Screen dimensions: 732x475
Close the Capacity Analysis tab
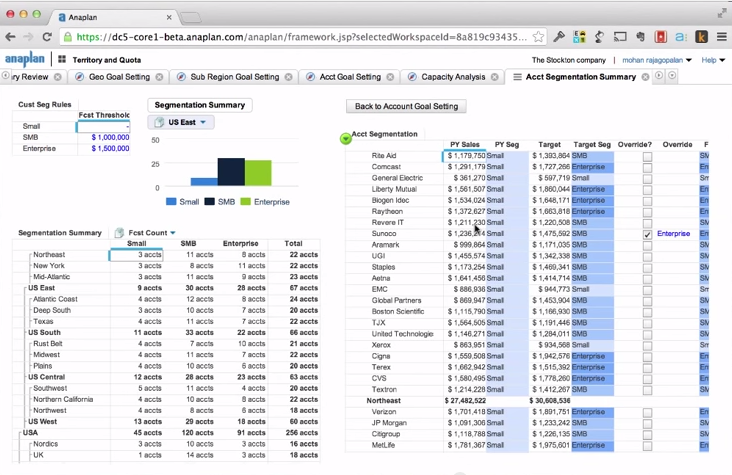[x=494, y=77]
